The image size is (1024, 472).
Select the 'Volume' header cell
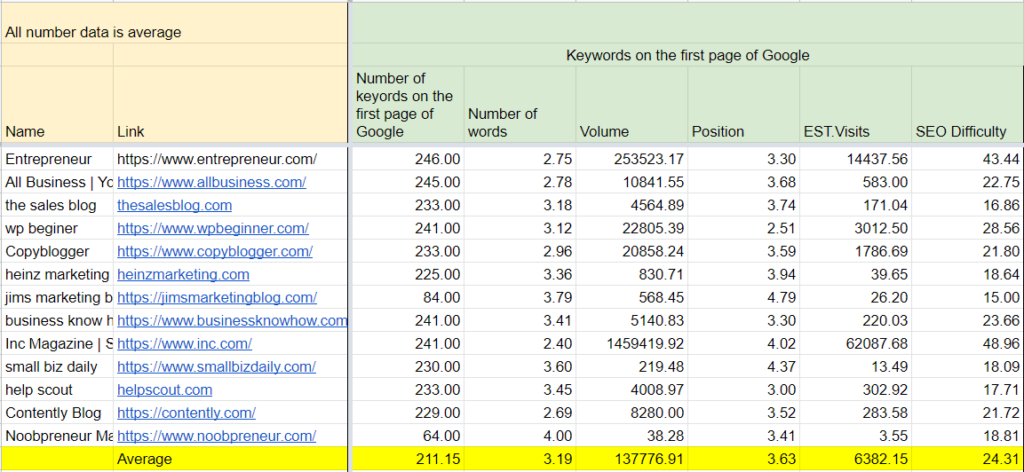632,104
